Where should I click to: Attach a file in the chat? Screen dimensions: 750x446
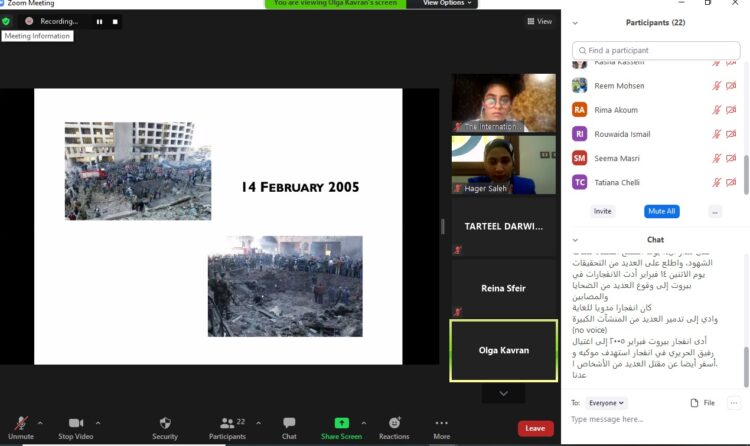click(702, 403)
